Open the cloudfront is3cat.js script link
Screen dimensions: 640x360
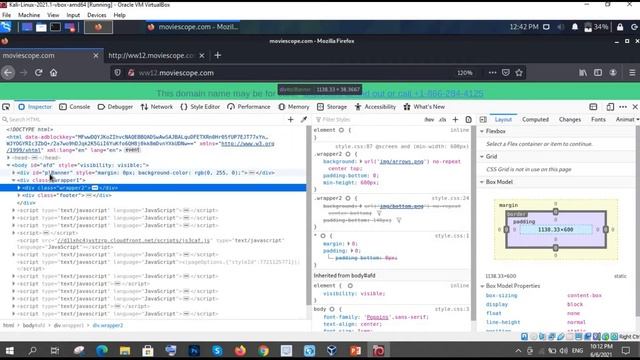(133, 240)
